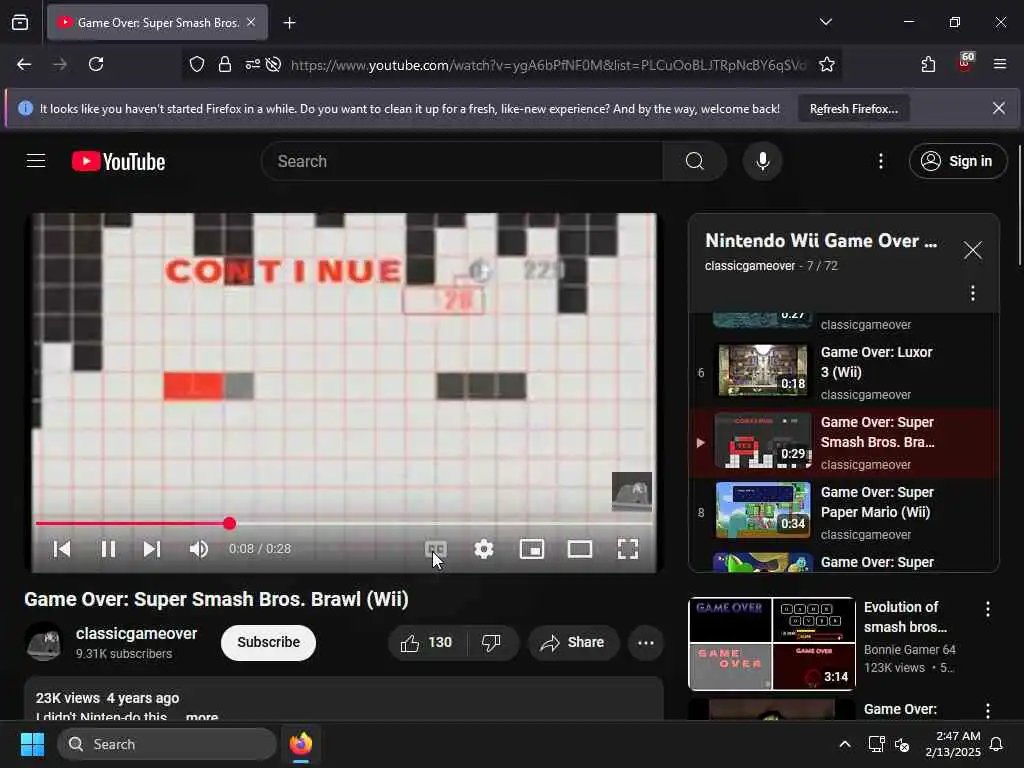Start voice search with microphone icon

[762, 161]
